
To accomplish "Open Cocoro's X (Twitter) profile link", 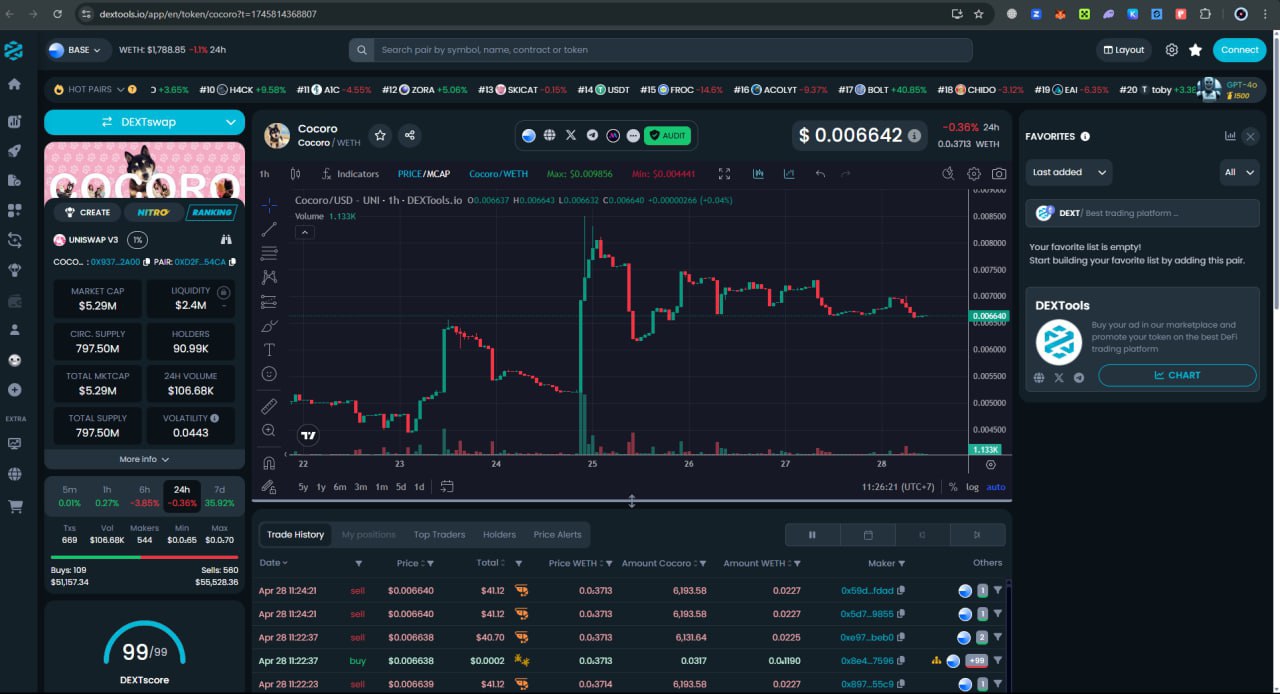I will click(571, 135).
